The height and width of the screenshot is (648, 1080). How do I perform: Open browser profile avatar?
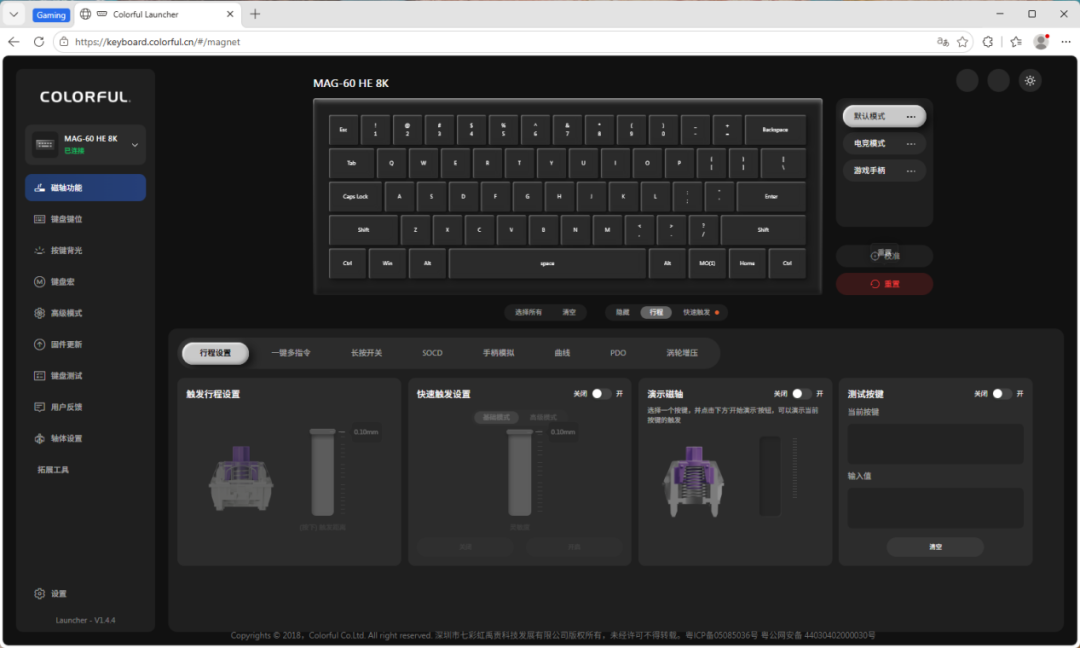point(1041,42)
